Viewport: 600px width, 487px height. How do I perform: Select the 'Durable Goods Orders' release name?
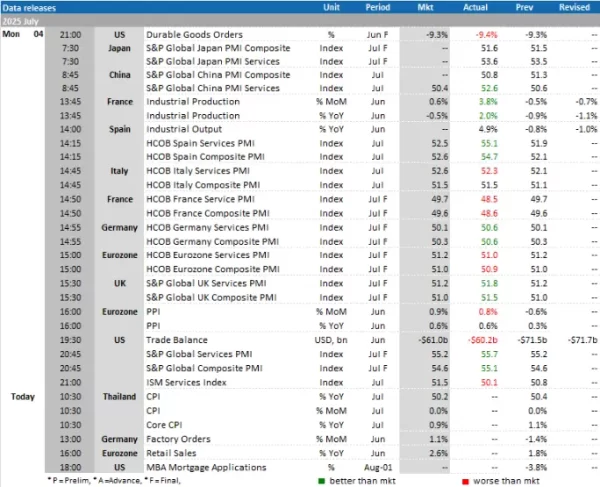(194, 34)
